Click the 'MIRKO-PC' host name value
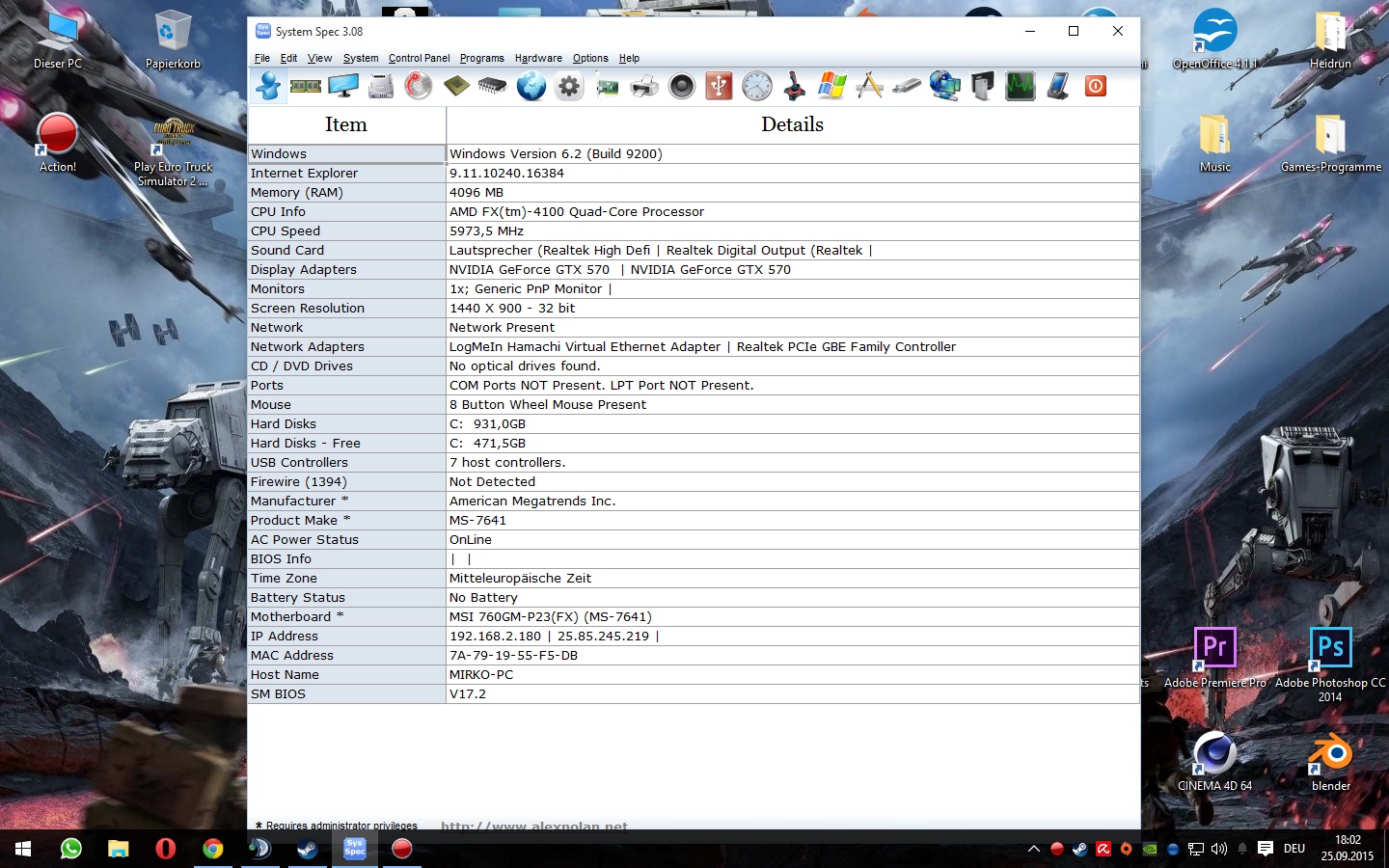The width and height of the screenshot is (1389, 868). pyautogui.click(x=481, y=674)
